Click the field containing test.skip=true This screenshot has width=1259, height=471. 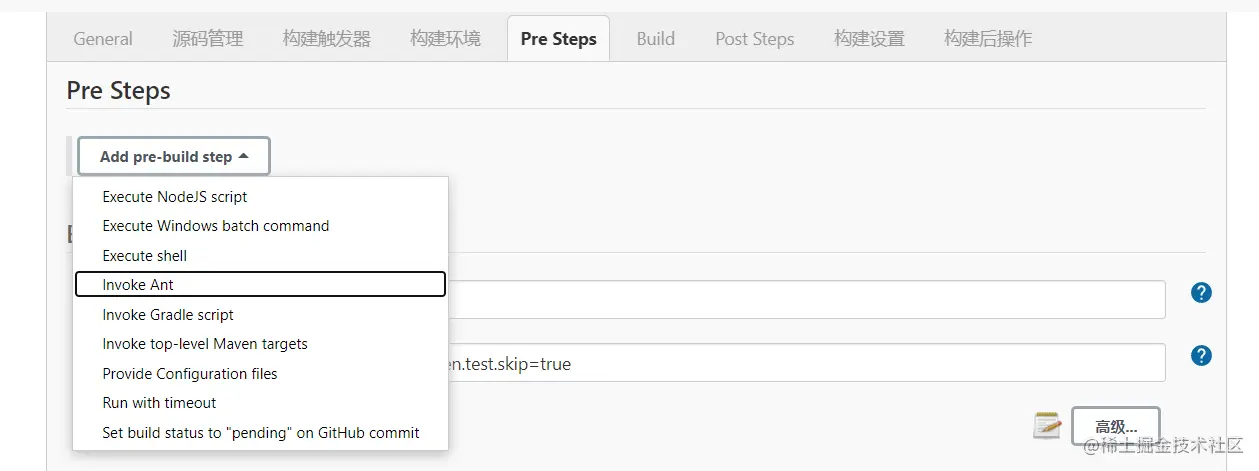(x=800, y=364)
